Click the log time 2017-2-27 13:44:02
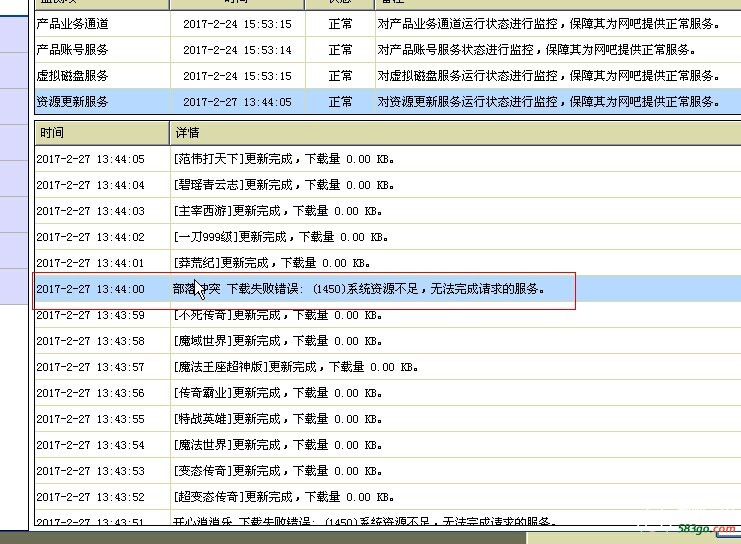Image resolution: width=741 pixels, height=544 pixels. [90, 237]
